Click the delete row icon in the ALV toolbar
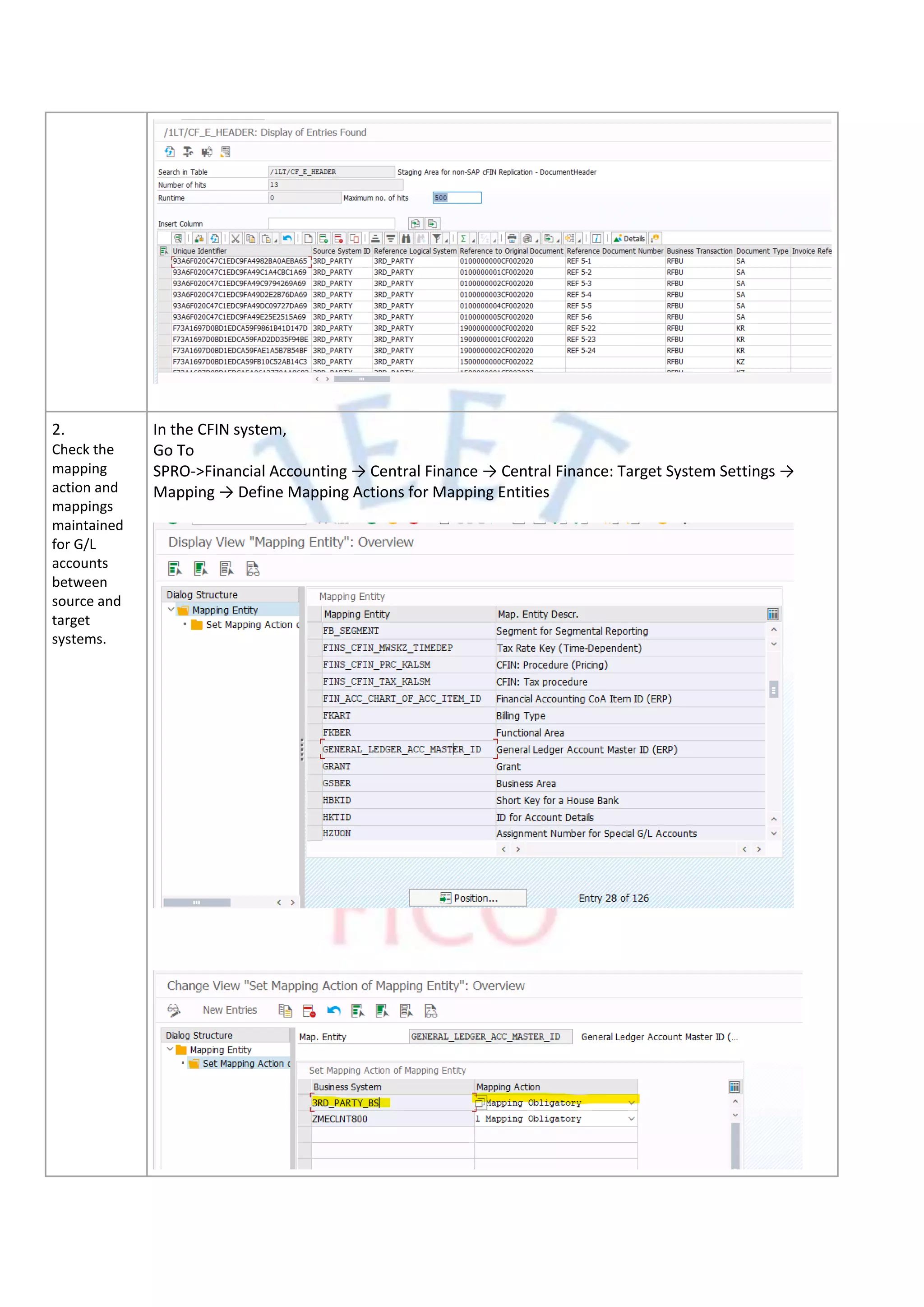The image size is (924, 1307). coord(338,238)
